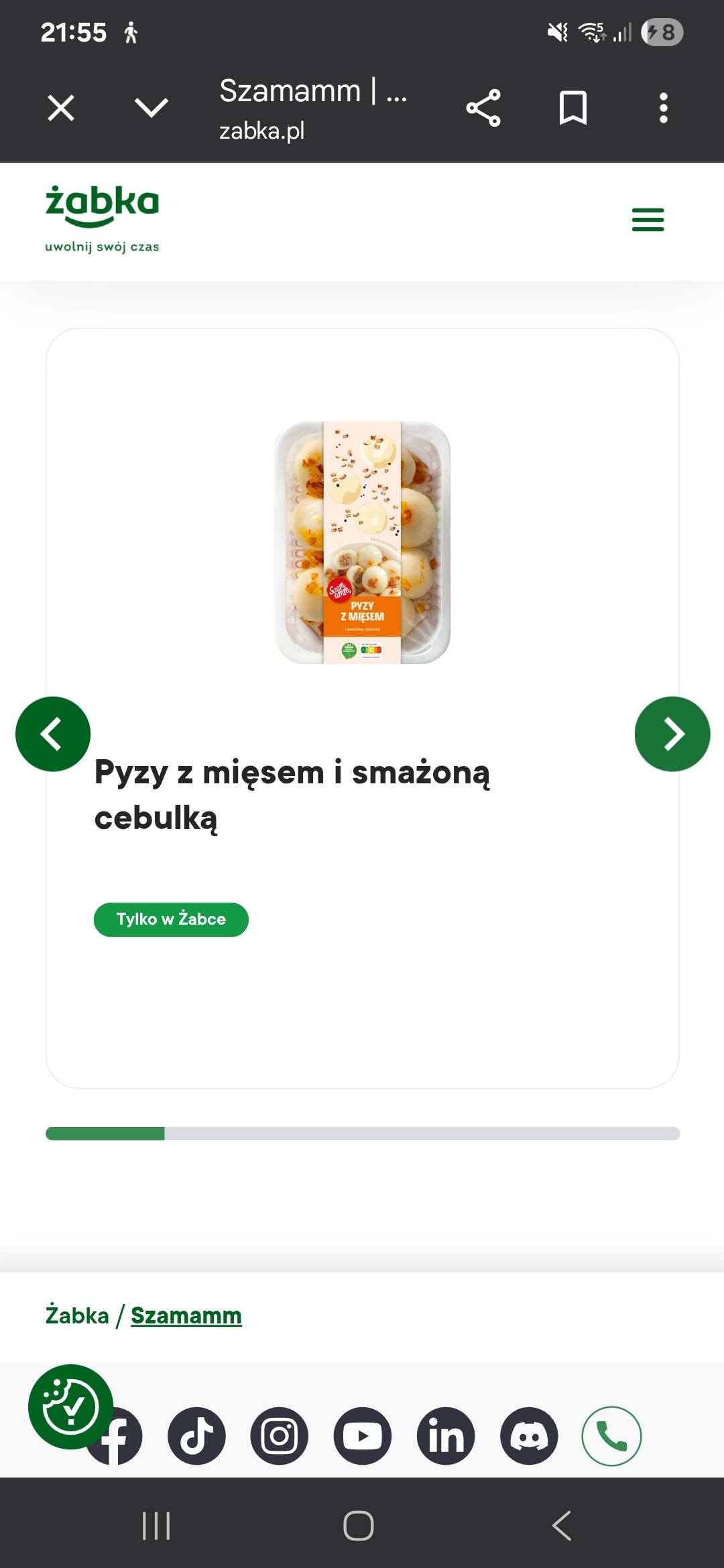Bookmark the current page

coord(573,108)
